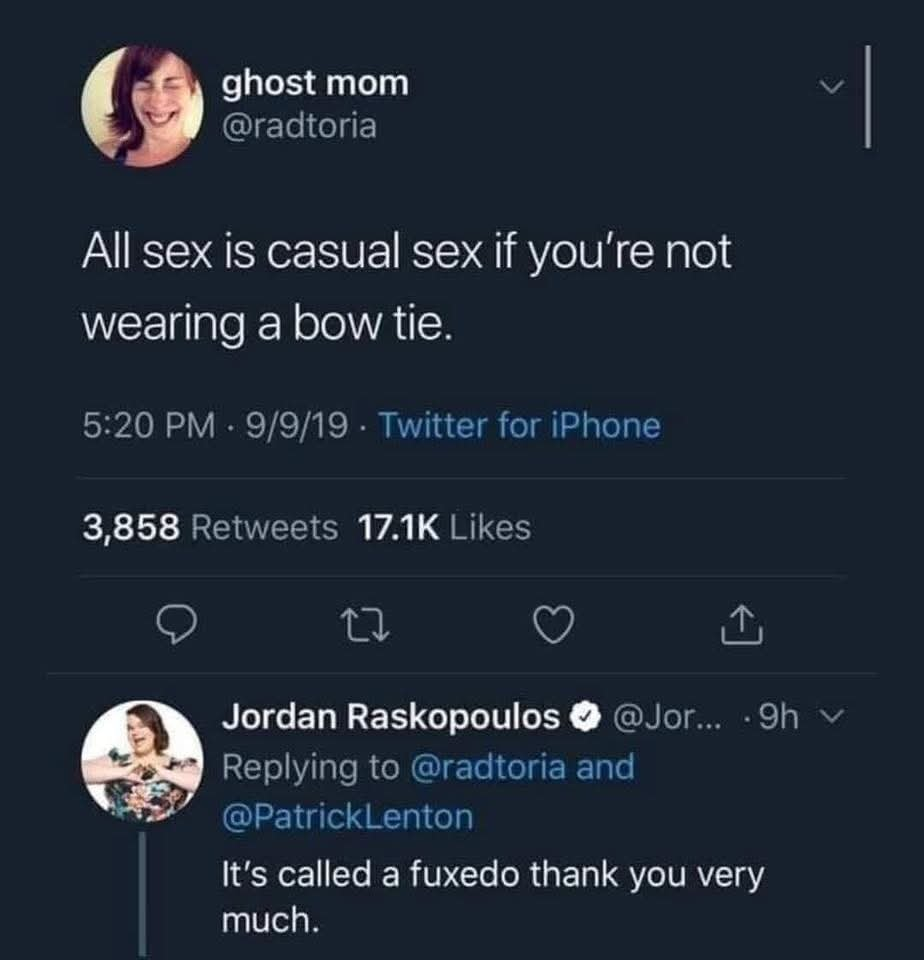
Task: Open the share icon under the tweet
Action: (741, 626)
